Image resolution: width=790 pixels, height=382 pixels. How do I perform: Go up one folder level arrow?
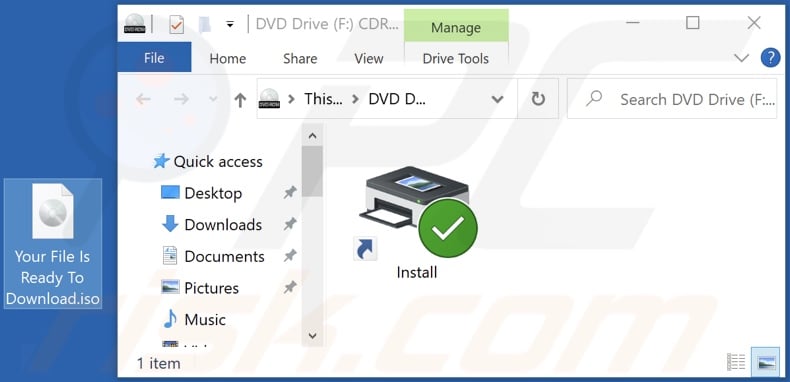click(x=240, y=100)
